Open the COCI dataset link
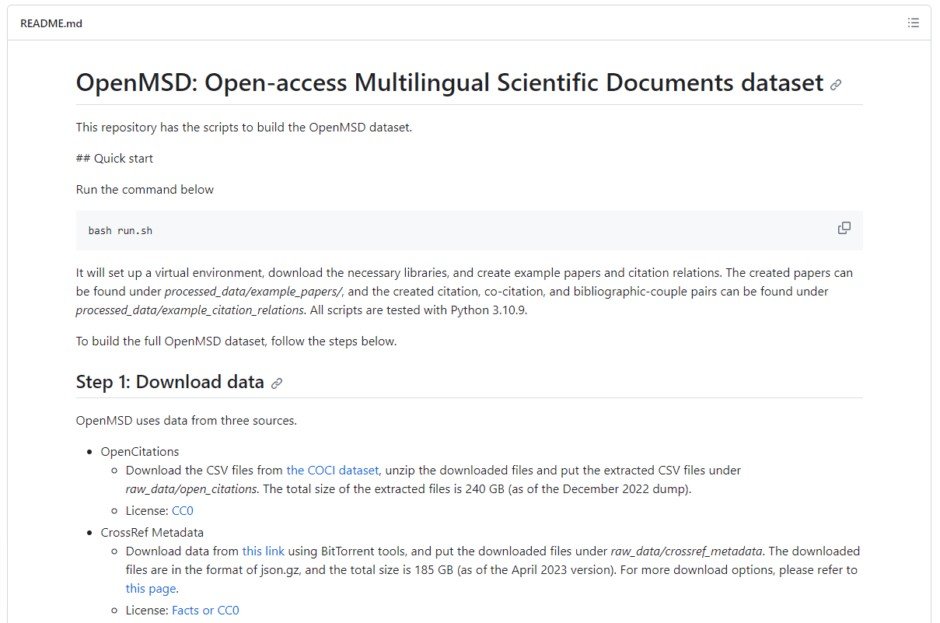 (332, 470)
